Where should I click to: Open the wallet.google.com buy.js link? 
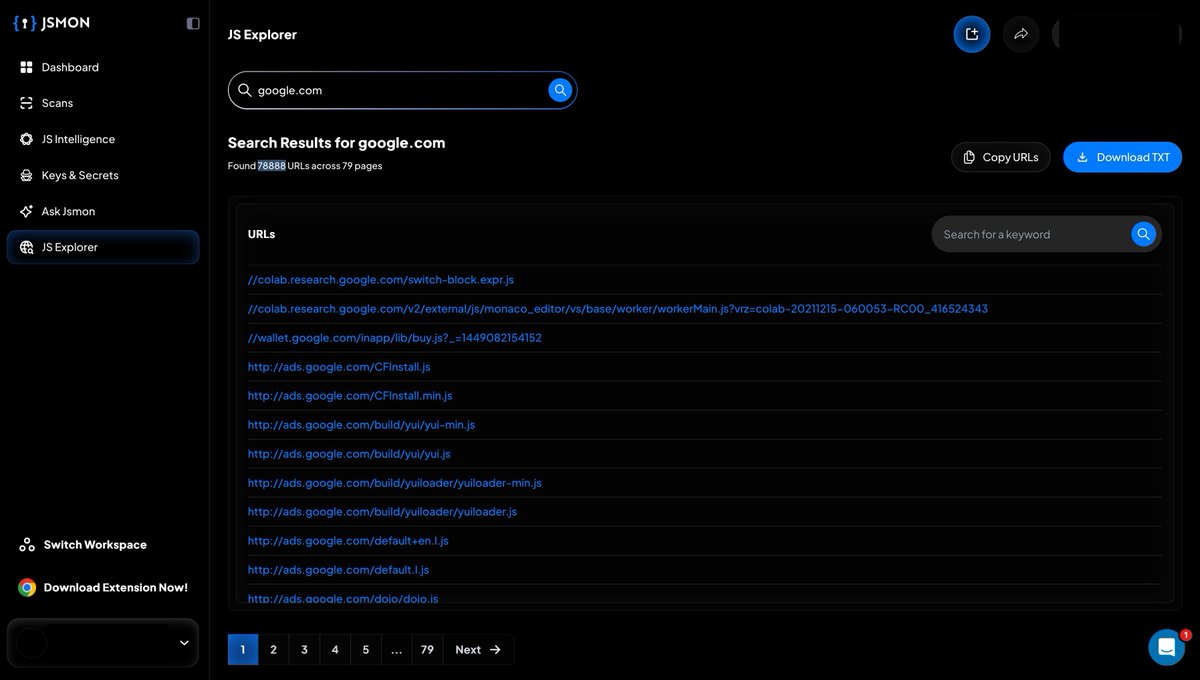395,338
